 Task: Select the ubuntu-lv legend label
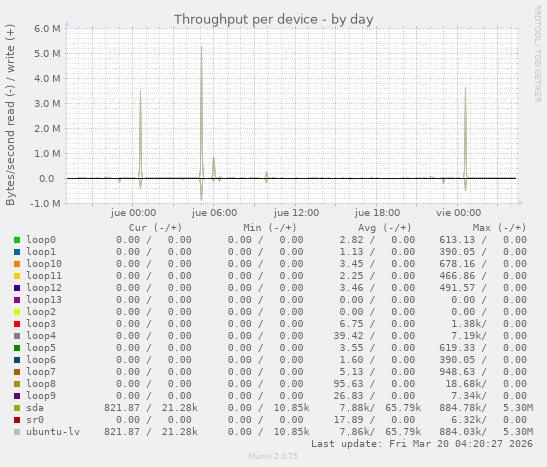pyautogui.click(x=53, y=432)
